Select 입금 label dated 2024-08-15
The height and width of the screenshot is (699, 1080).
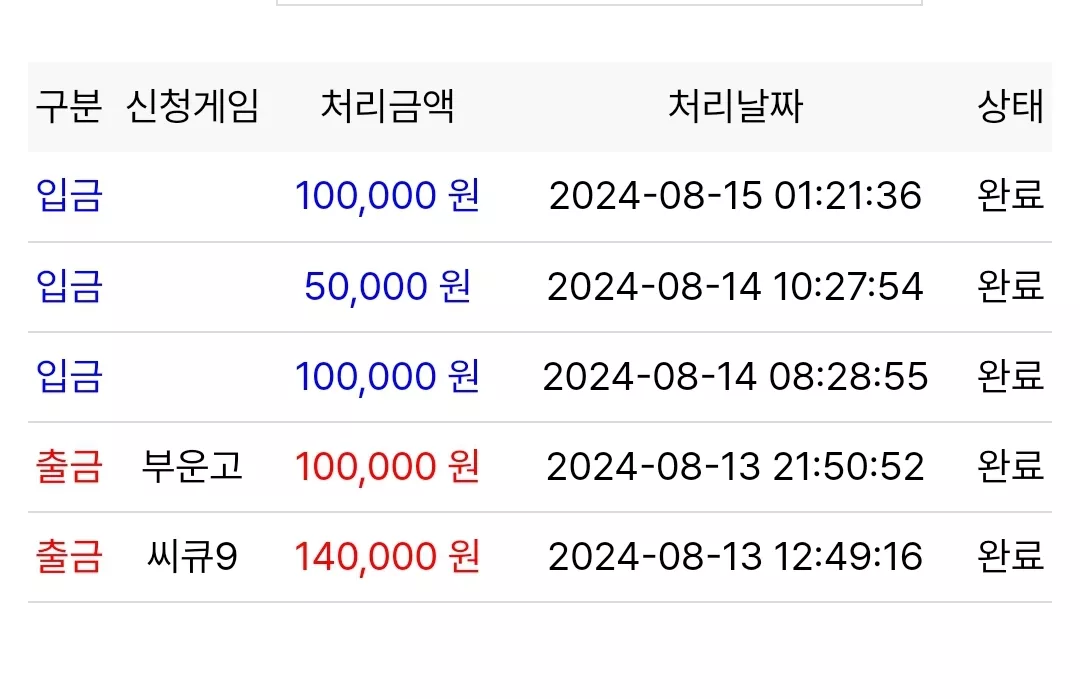tap(69, 196)
